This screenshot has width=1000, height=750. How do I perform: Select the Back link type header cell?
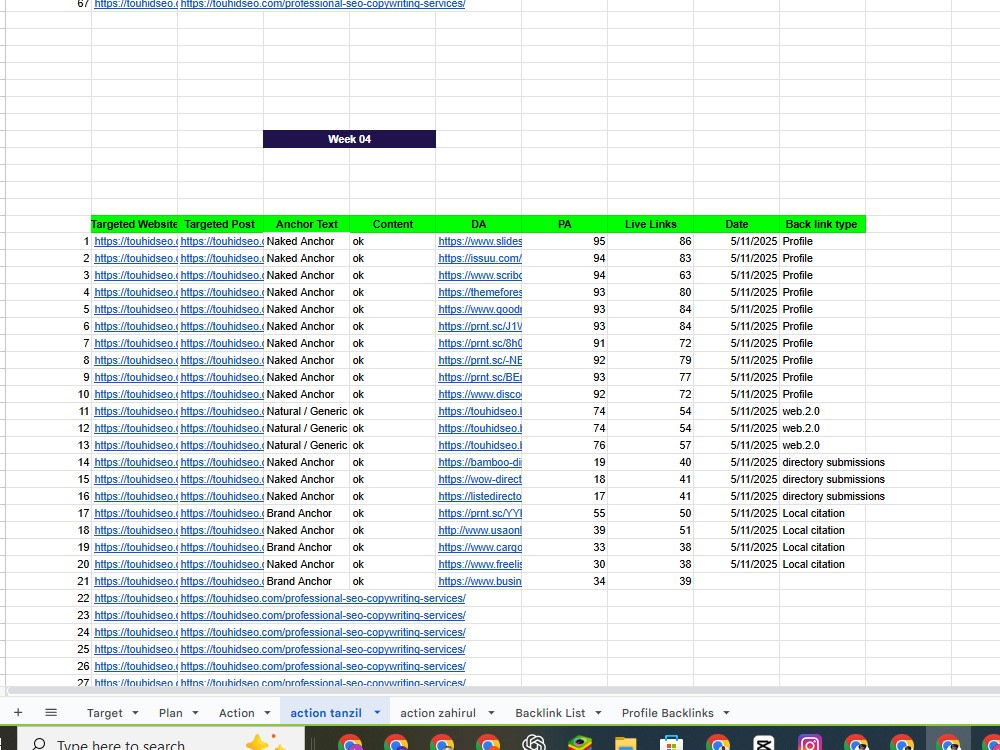(821, 224)
